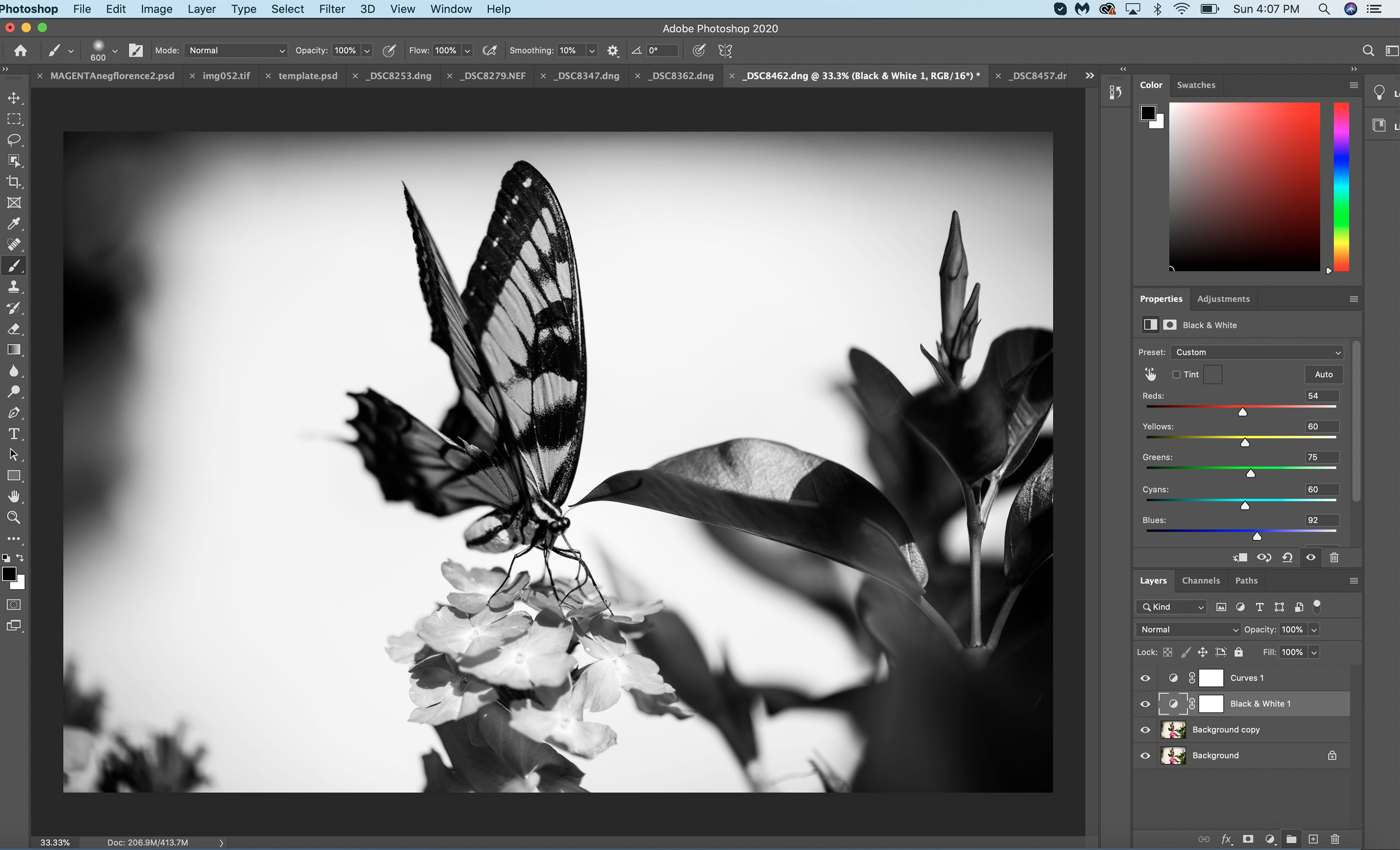Viewport: 1400px width, 850px height.
Task: Show more document tabs via double chevron
Action: pyautogui.click(x=1089, y=76)
